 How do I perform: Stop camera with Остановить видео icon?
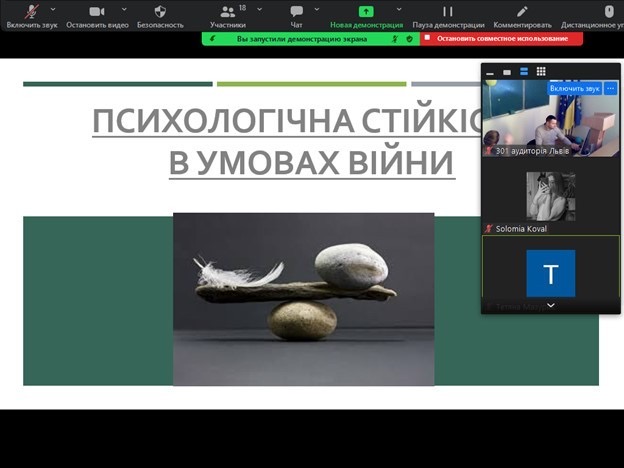point(97,12)
